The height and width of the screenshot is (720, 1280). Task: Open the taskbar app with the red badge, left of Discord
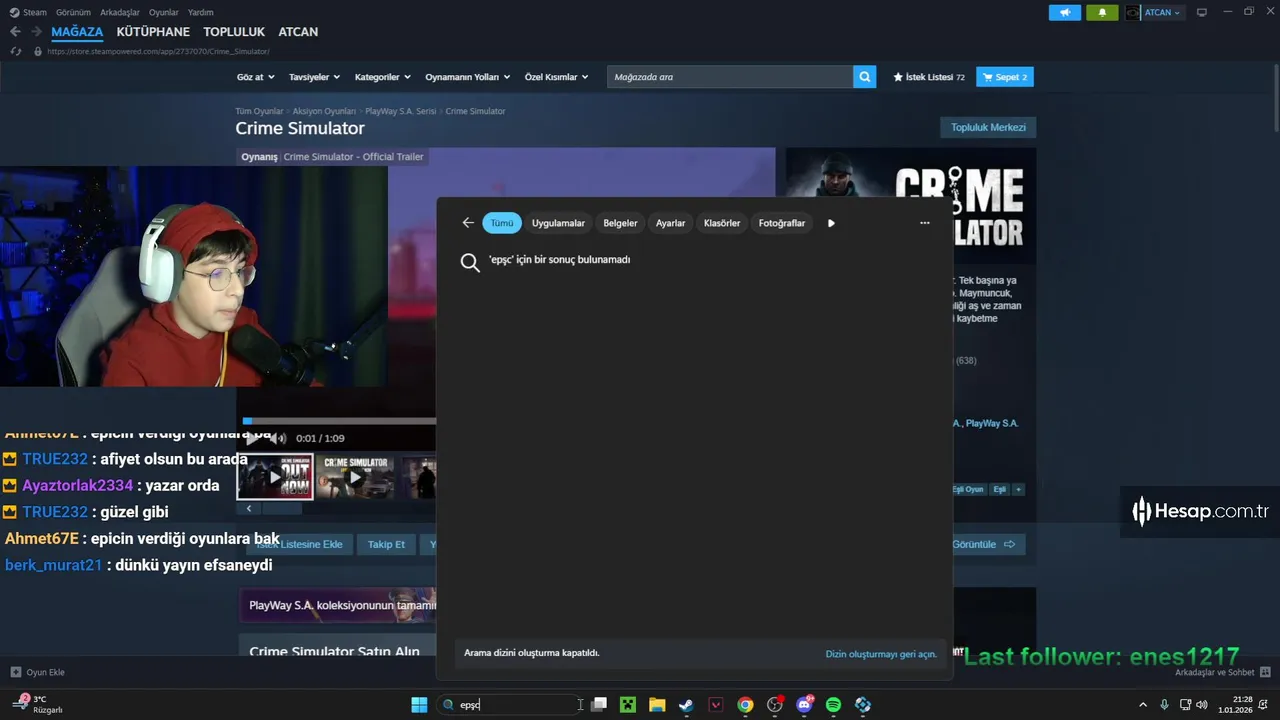(x=775, y=705)
